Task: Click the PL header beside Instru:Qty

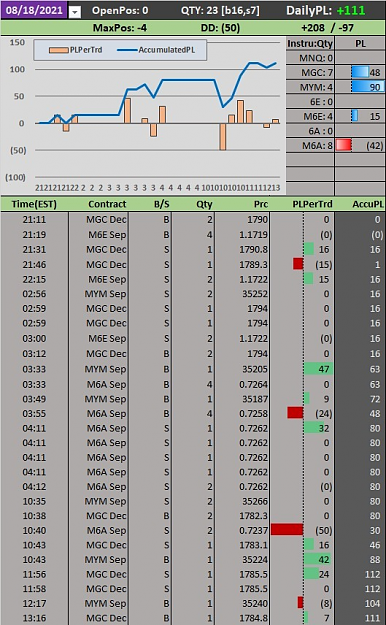Action: click(x=360, y=43)
